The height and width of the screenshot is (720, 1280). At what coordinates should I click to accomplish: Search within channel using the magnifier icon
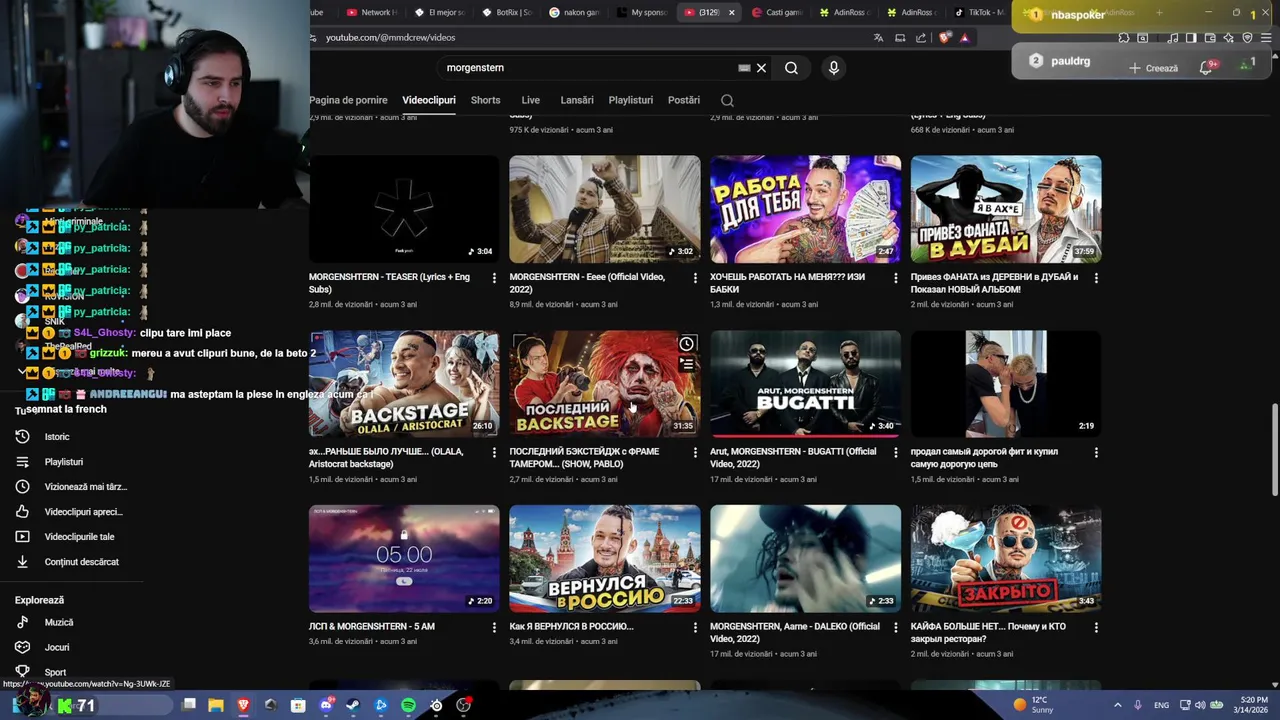[x=727, y=100]
